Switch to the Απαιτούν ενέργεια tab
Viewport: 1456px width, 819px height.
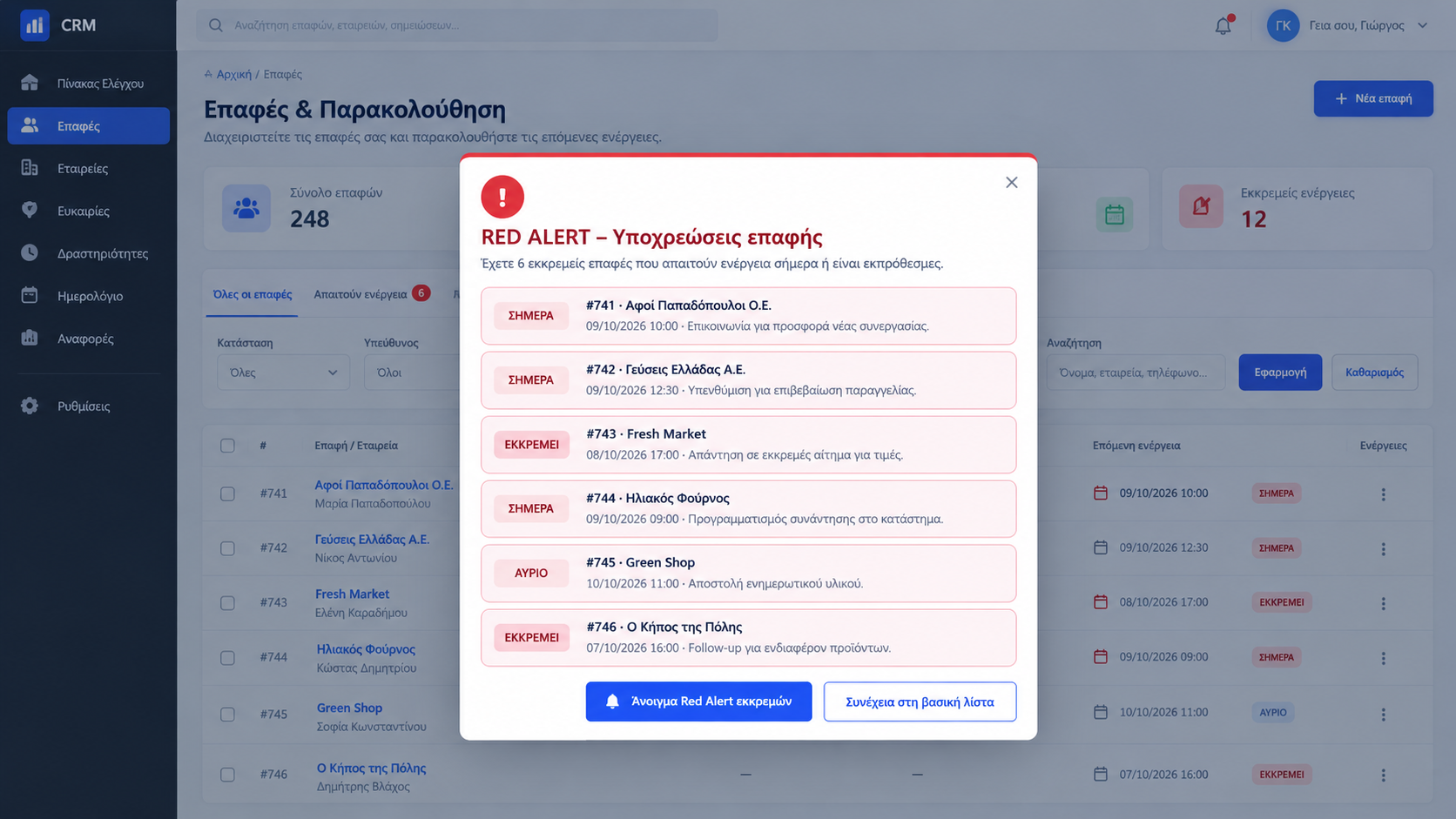pyautogui.click(x=372, y=294)
